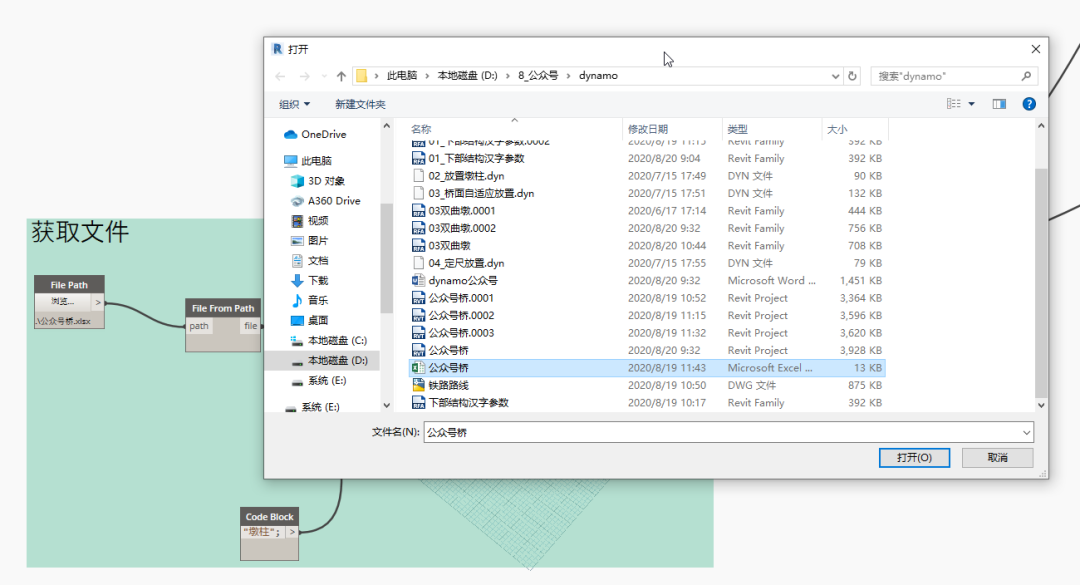
Task: Select 此电脑 in the navigation pane
Action: point(308,161)
